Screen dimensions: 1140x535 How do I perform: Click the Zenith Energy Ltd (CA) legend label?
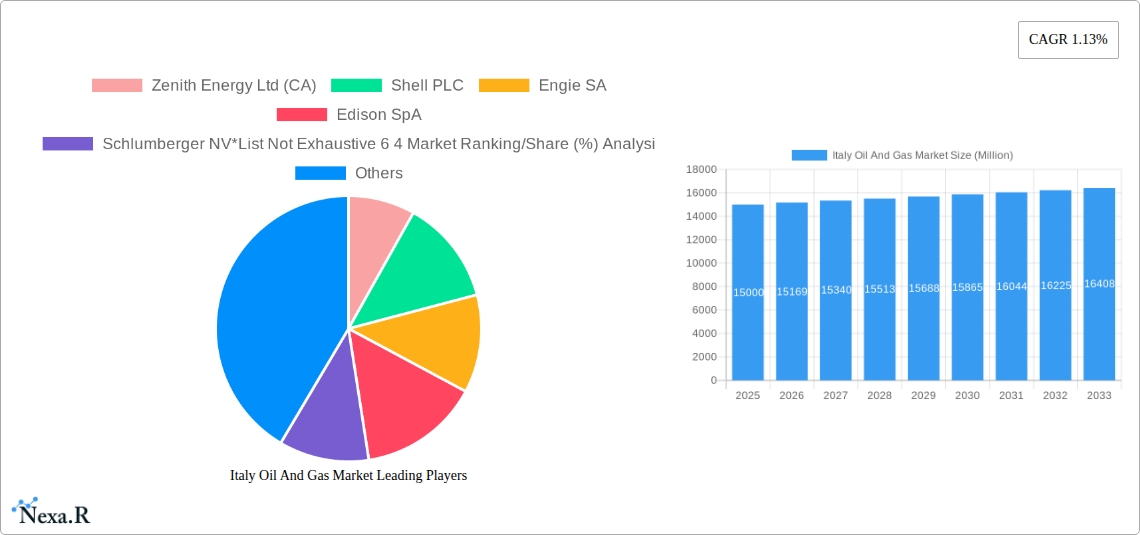(233, 85)
